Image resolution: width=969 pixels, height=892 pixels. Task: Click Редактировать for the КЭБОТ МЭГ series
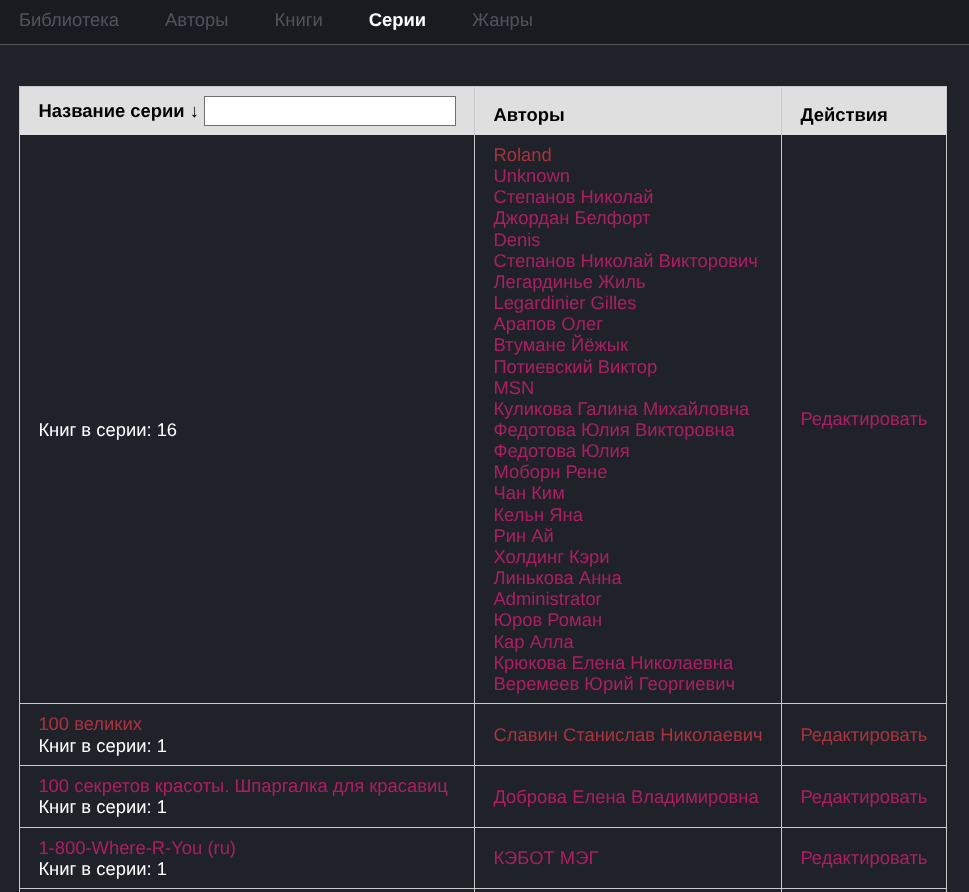click(863, 858)
